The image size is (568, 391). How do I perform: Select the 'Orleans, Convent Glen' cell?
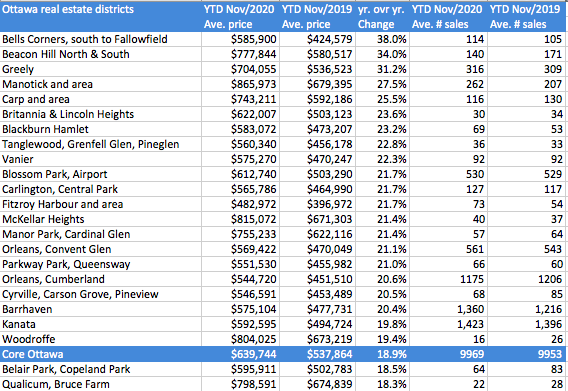101,249
